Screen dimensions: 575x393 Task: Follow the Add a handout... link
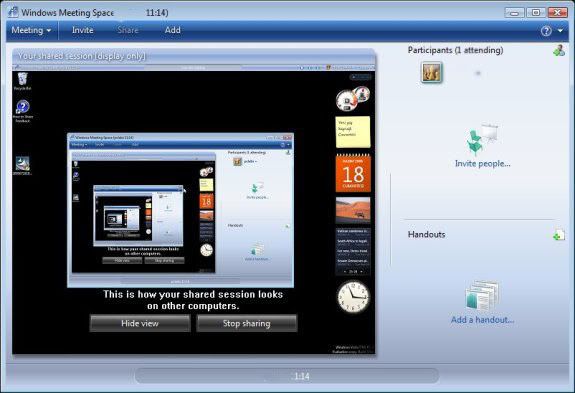[x=482, y=320]
